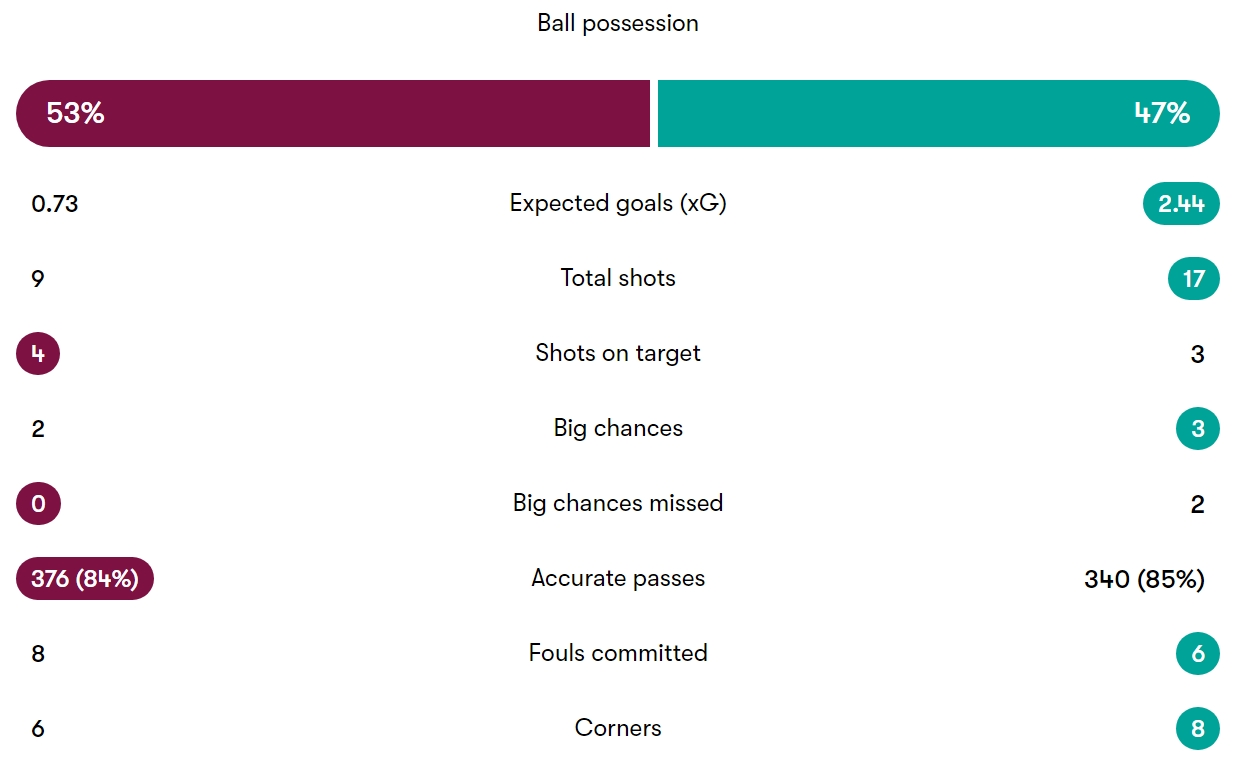Click the Fouls committed label
1236x760 pixels.
tap(618, 653)
